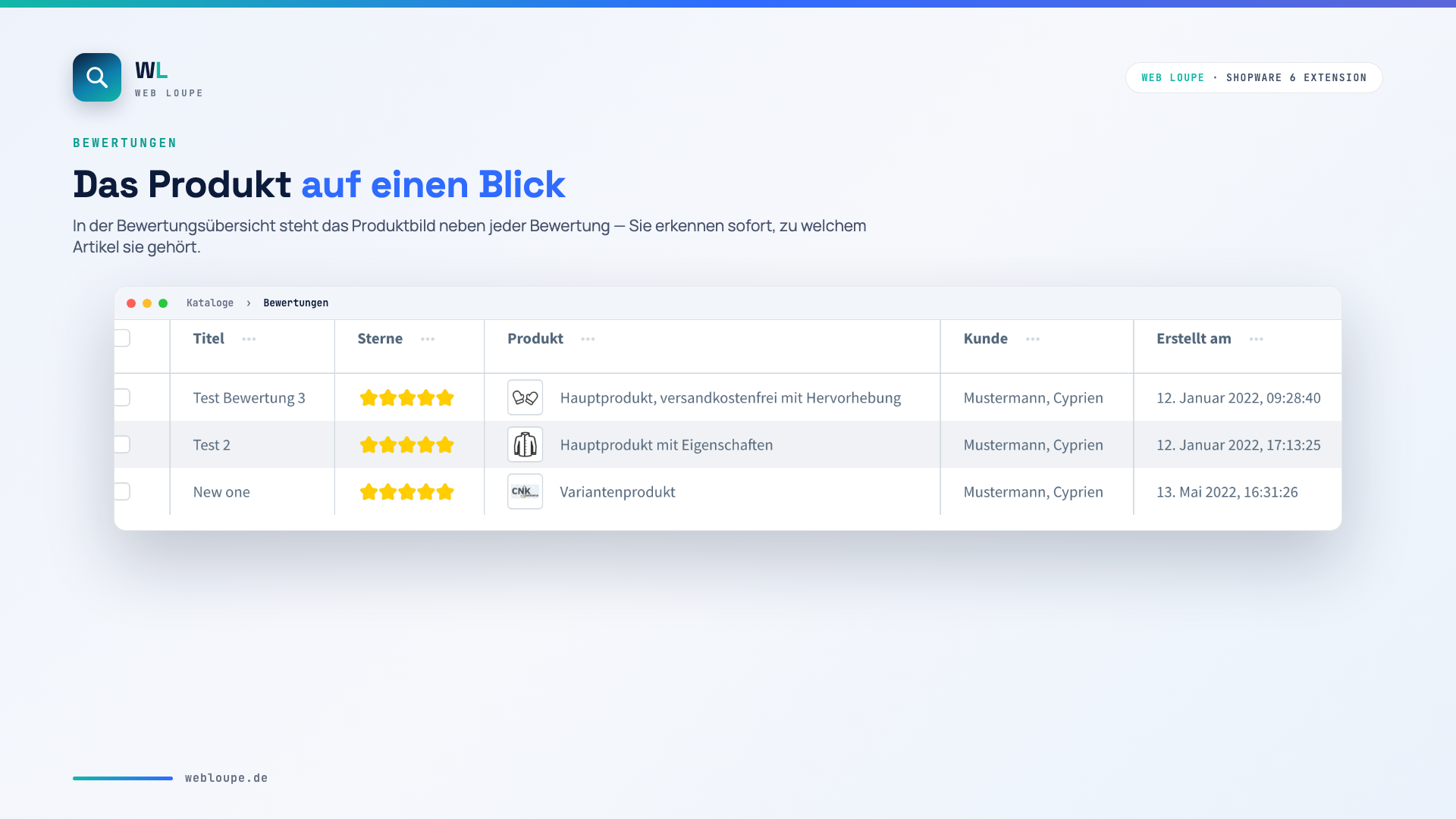
Task: Click customer Mustermann, Cyprien in Test Bewertung 3 row
Action: [1033, 397]
